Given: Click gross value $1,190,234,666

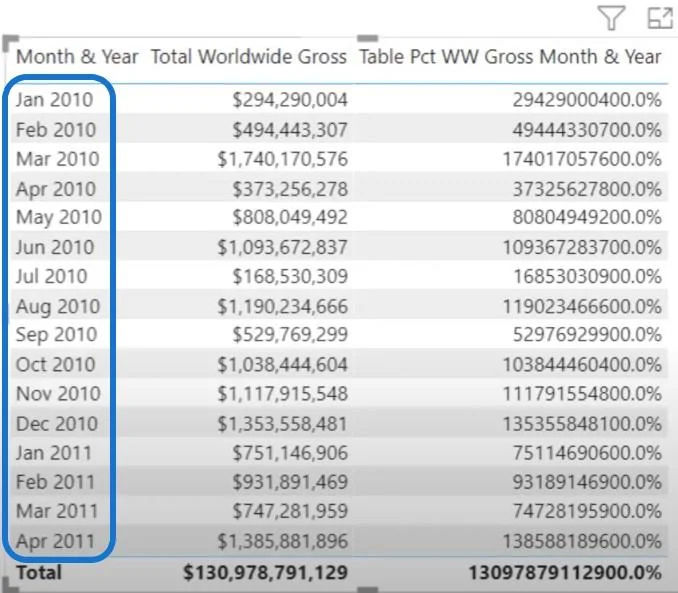Looking at the screenshot, I should [x=282, y=306].
